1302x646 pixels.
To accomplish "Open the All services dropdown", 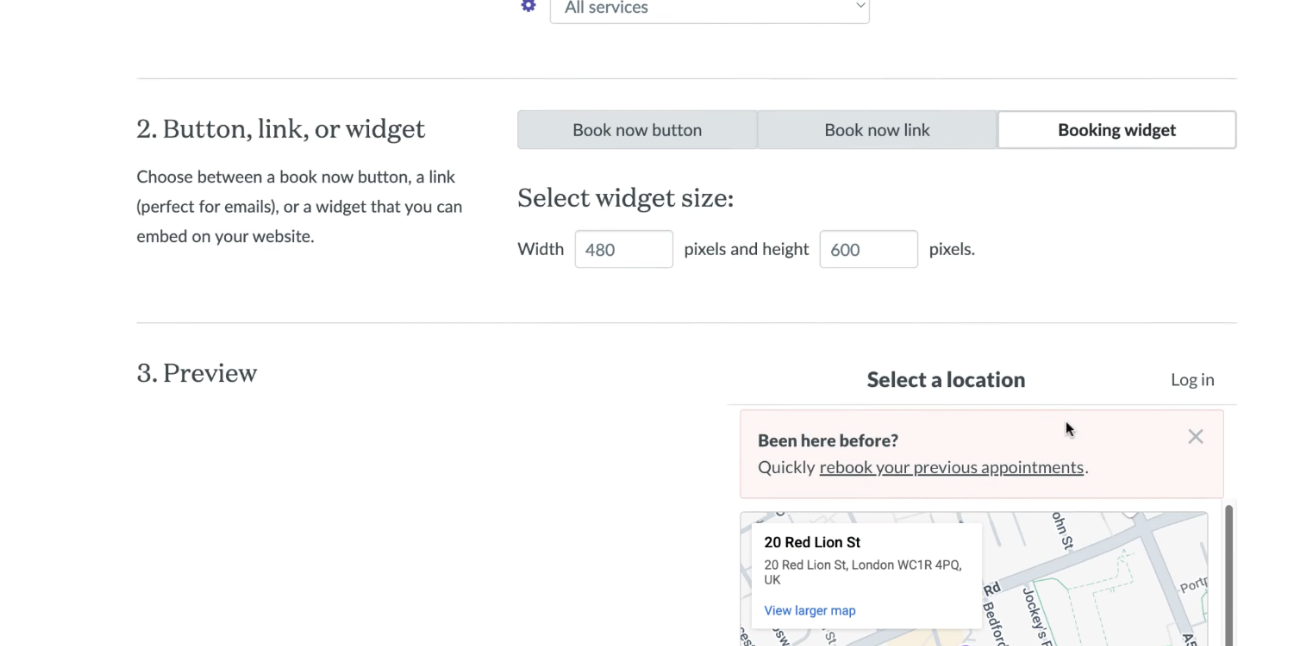I will point(709,8).
